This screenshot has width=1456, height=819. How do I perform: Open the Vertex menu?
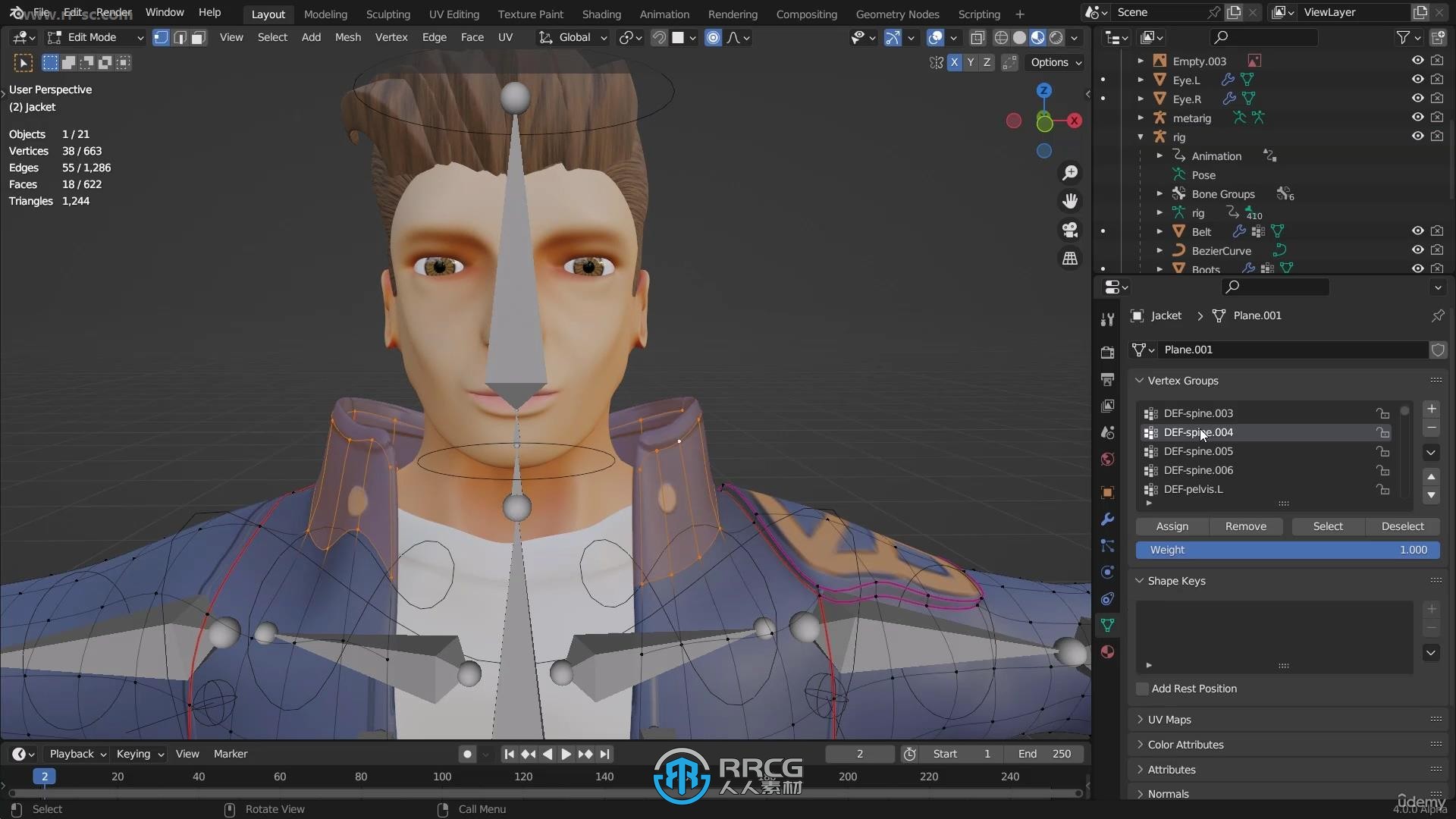391,37
